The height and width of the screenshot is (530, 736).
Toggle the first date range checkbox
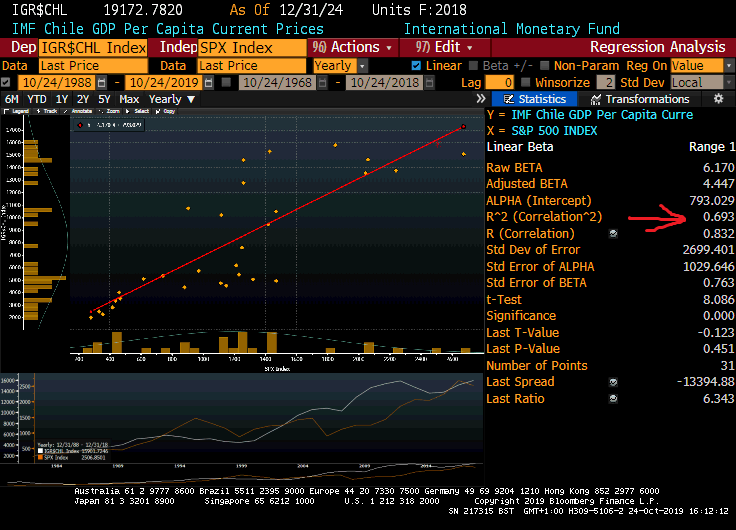(6, 83)
